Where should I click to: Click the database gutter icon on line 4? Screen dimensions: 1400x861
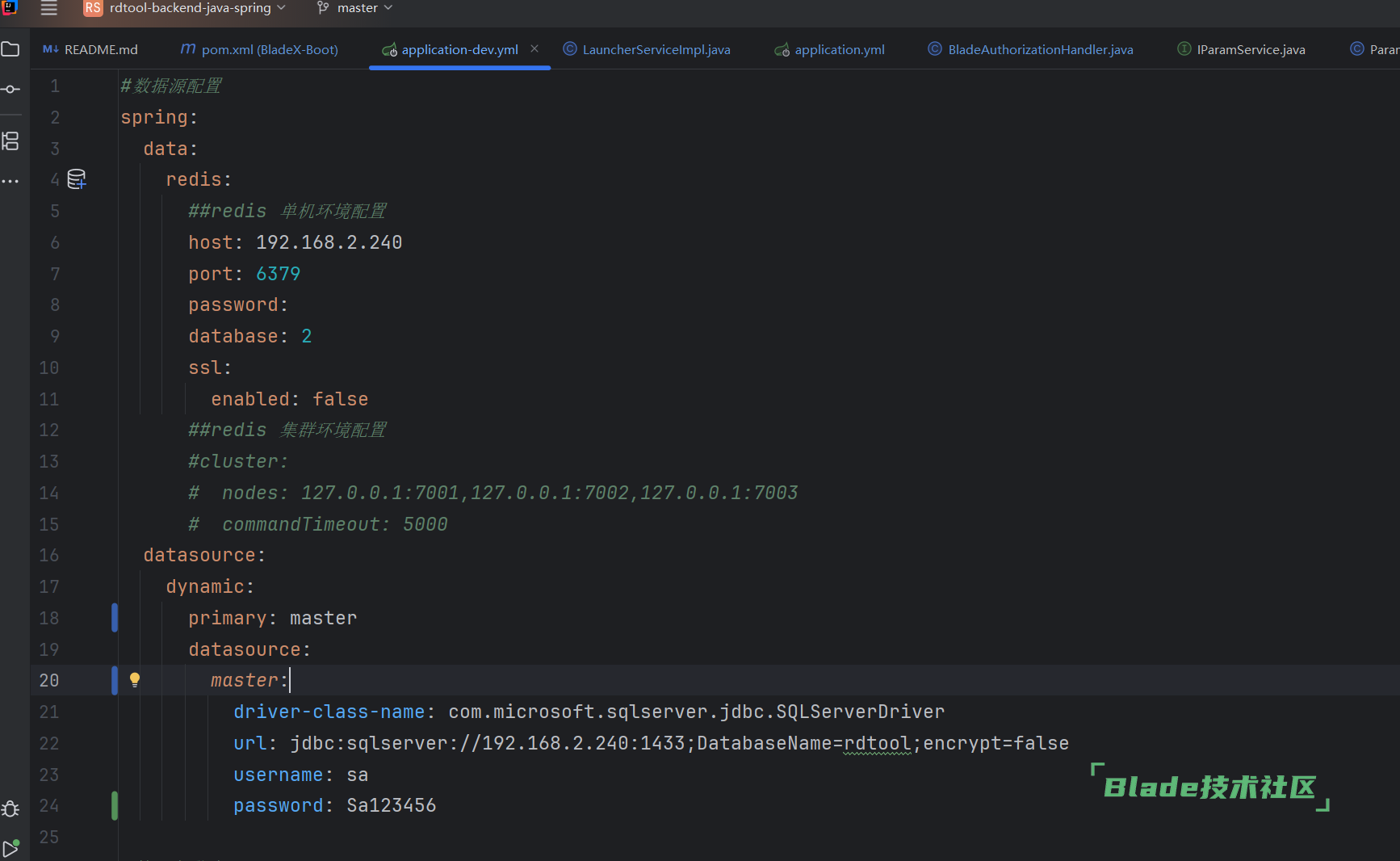(x=77, y=179)
